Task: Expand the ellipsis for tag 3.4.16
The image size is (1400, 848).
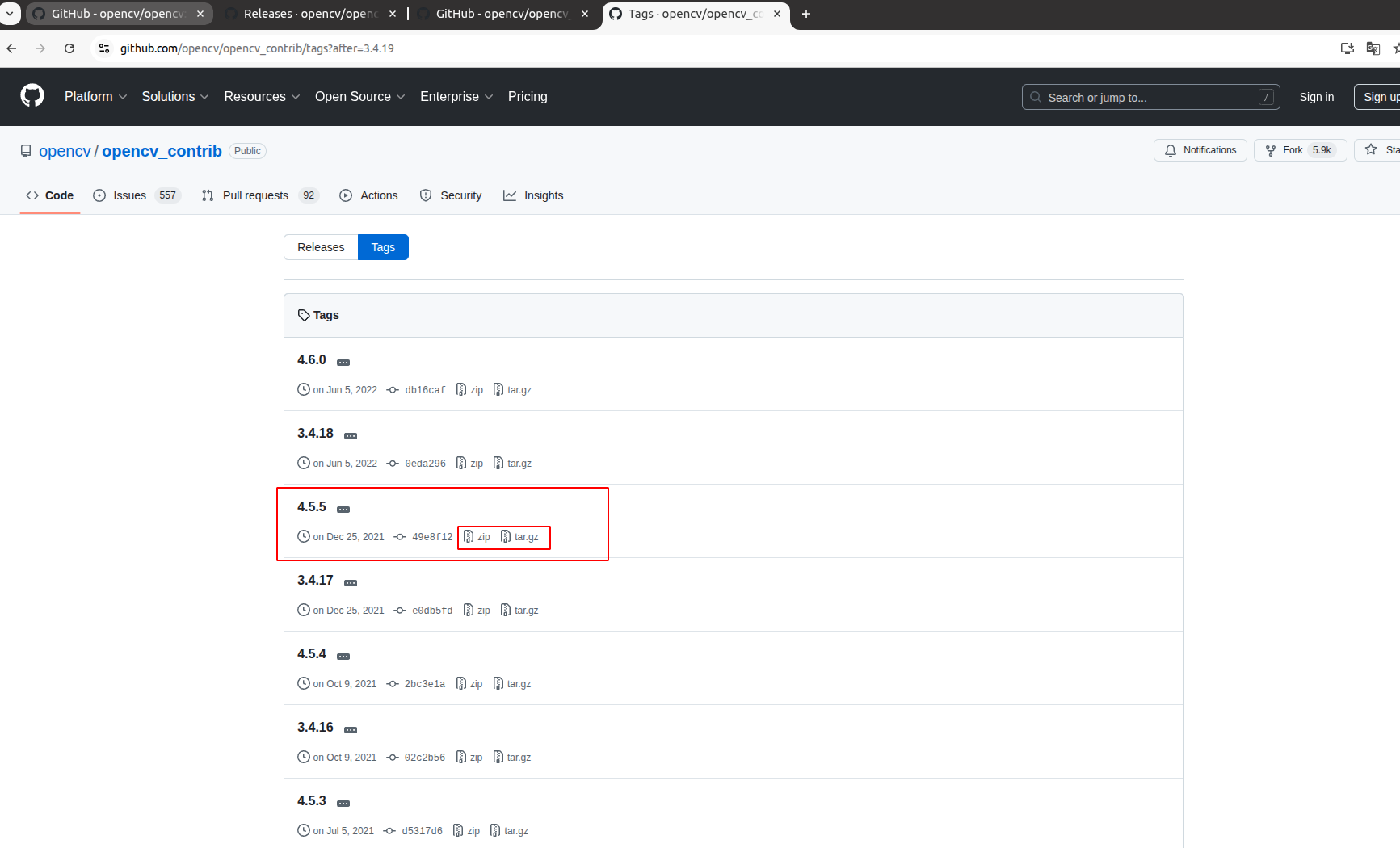Action: (351, 730)
